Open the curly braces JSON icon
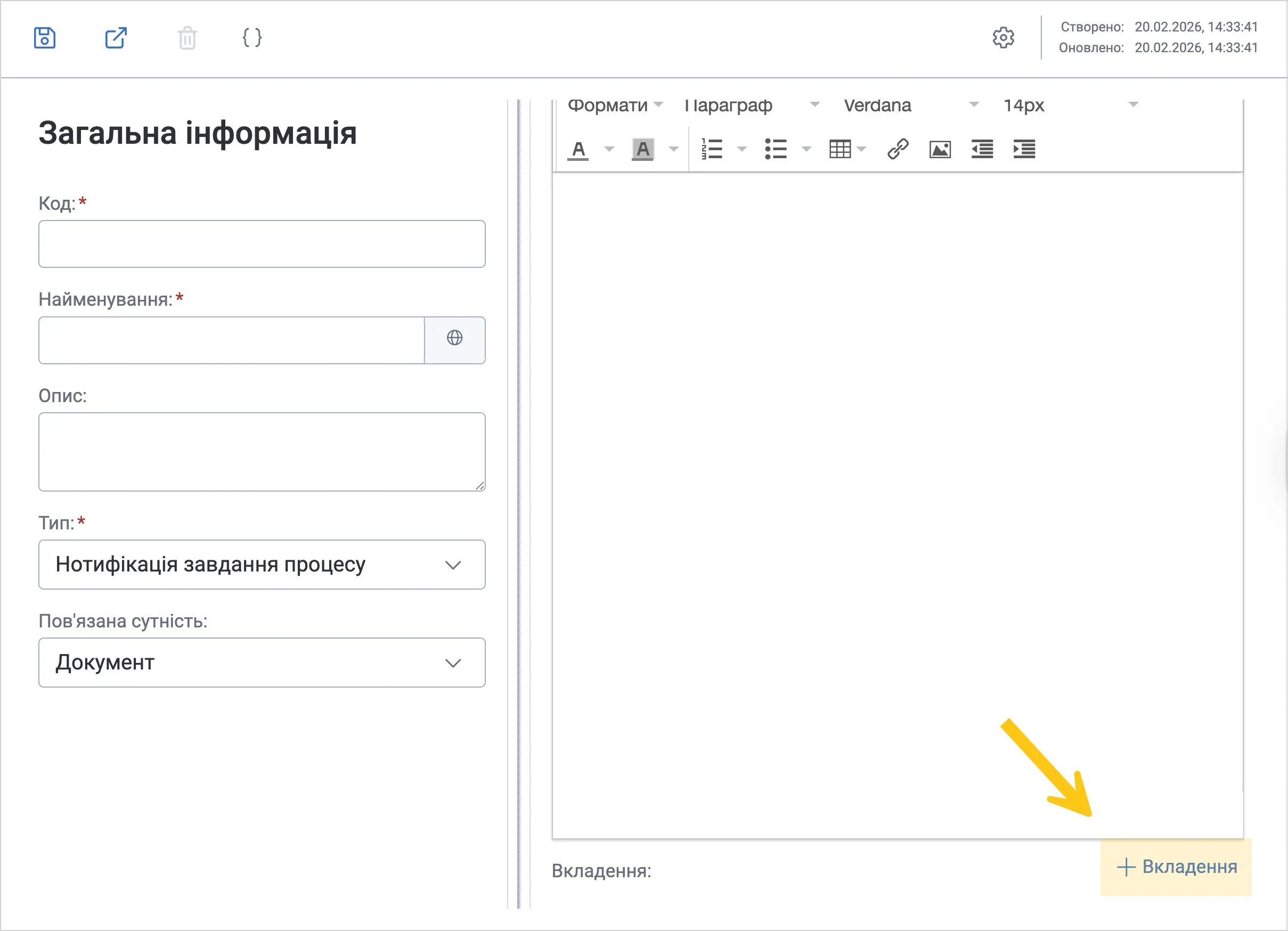This screenshot has height=931, width=1288. pyautogui.click(x=252, y=38)
